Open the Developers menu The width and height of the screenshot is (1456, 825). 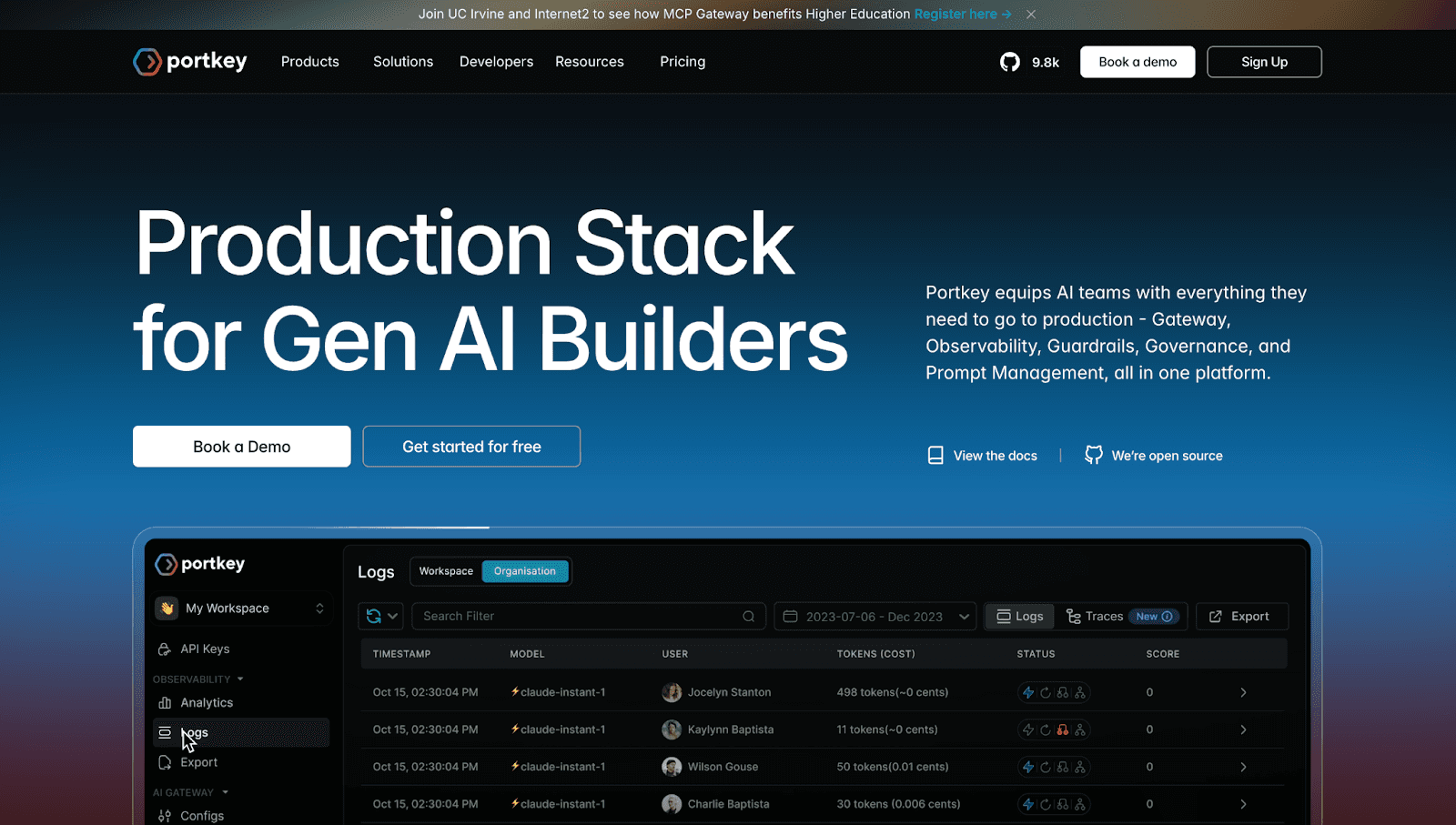pos(496,62)
